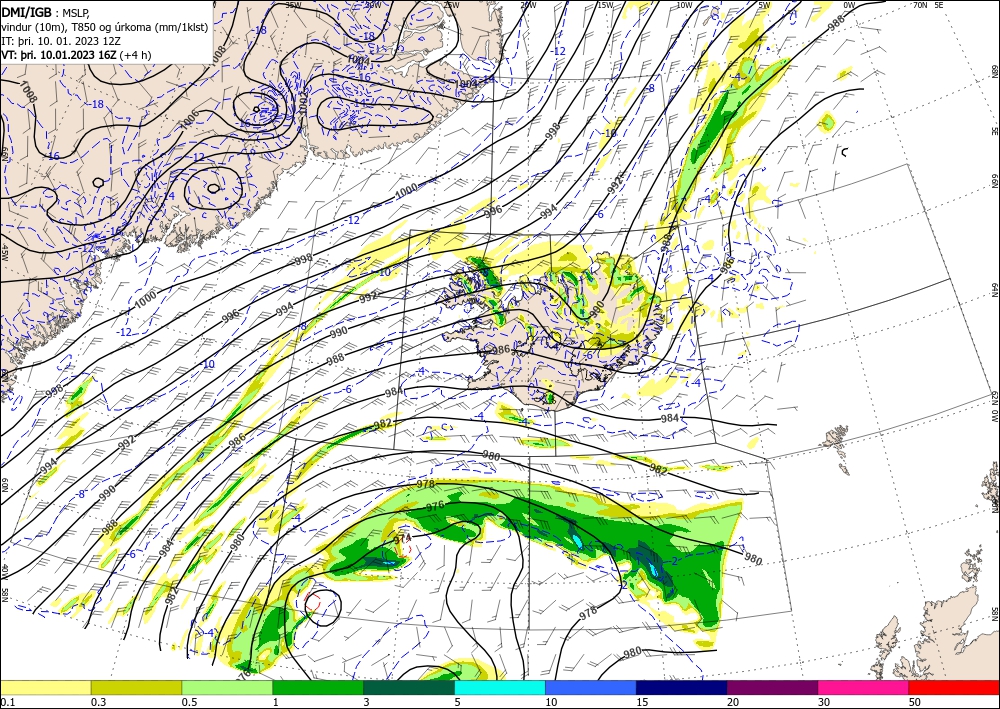Click the "DMI/IGB : MSLP," title text
The width and height of the screenshot is (1000, 709).
coord(46,13)
